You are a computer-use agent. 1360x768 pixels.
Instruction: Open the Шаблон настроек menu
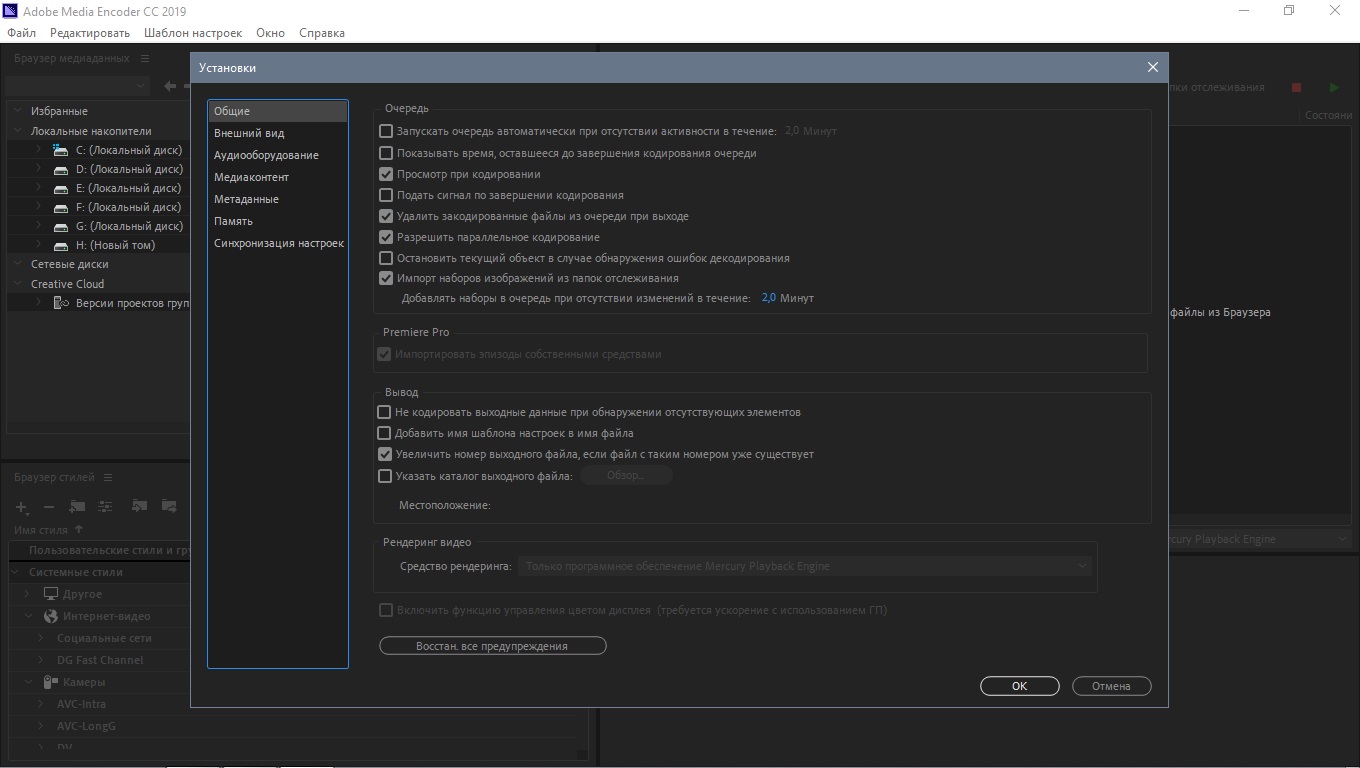tap(192, 33)
